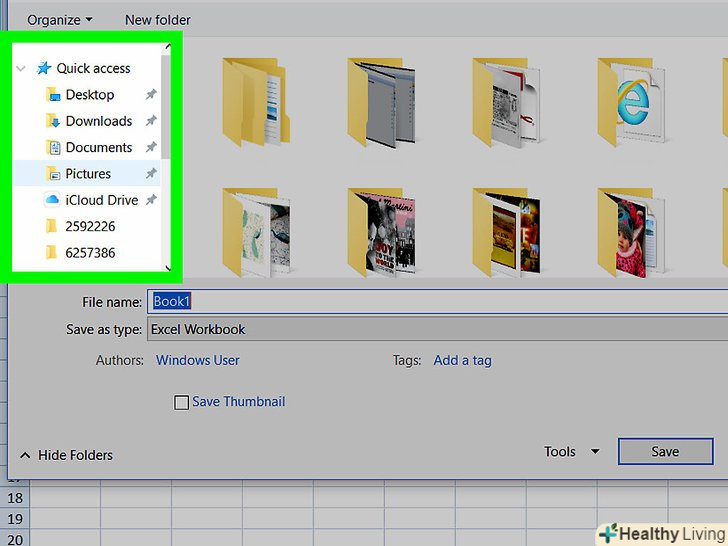Click the Save button
728x546 pixels.
[665, 452]
